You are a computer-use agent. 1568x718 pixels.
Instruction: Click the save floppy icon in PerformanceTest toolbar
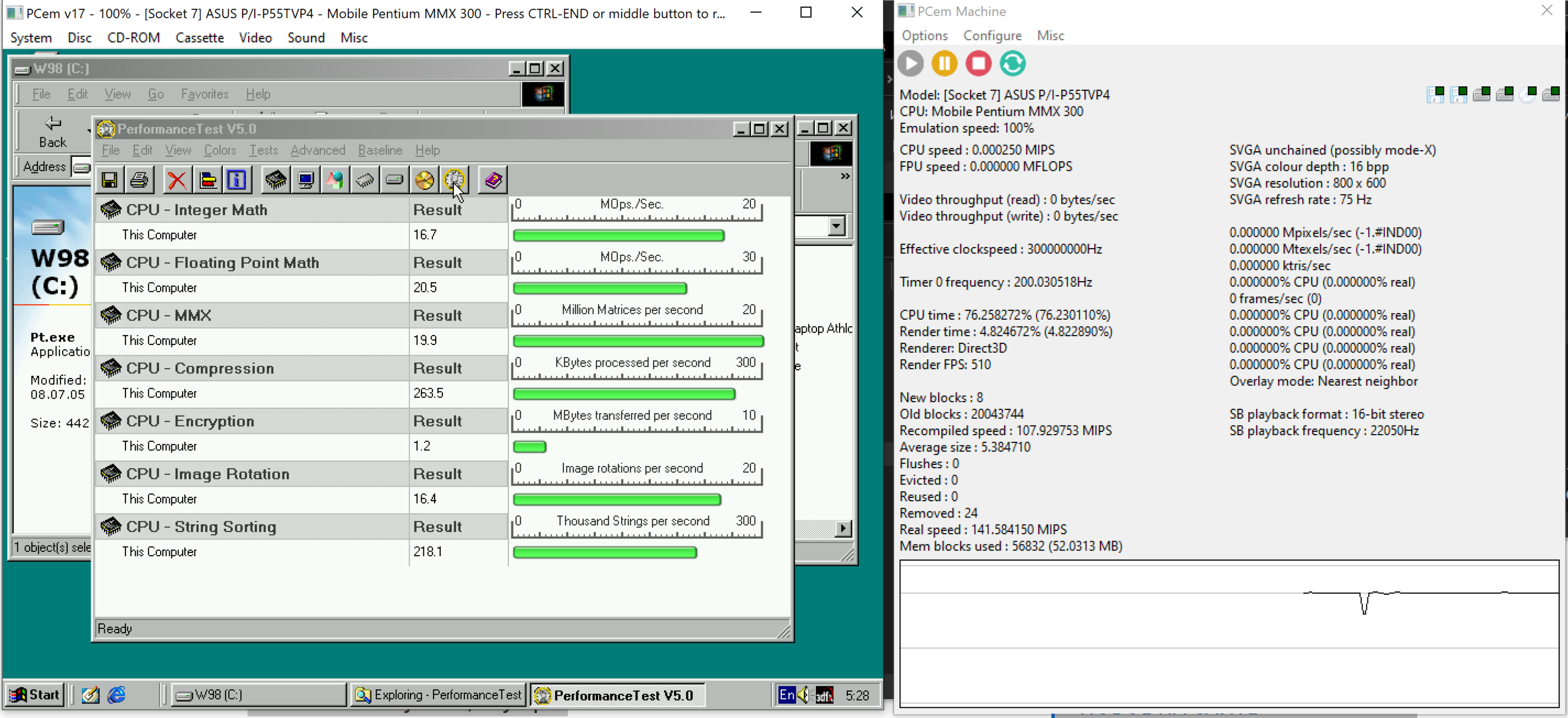coord(110,180)
